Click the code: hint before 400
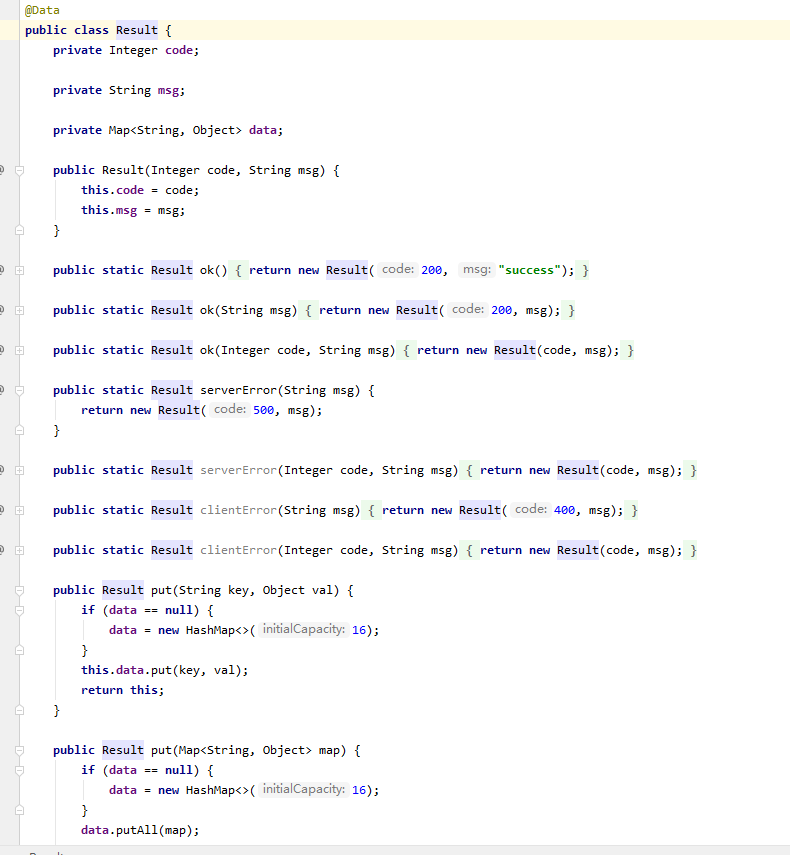This screenshot has height=855, width=790. [x=531, y=509]
